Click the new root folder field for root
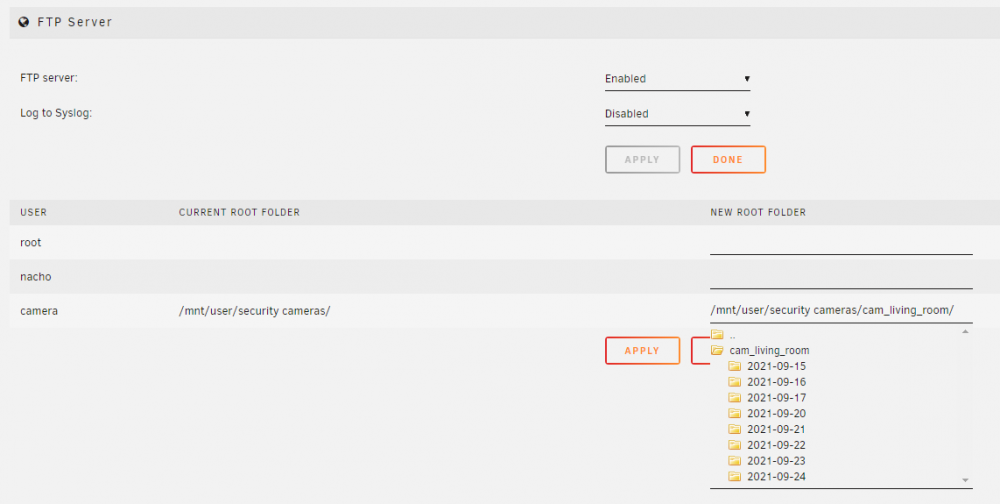Viewport: 1000px width, 504px height. pos(841,244)
